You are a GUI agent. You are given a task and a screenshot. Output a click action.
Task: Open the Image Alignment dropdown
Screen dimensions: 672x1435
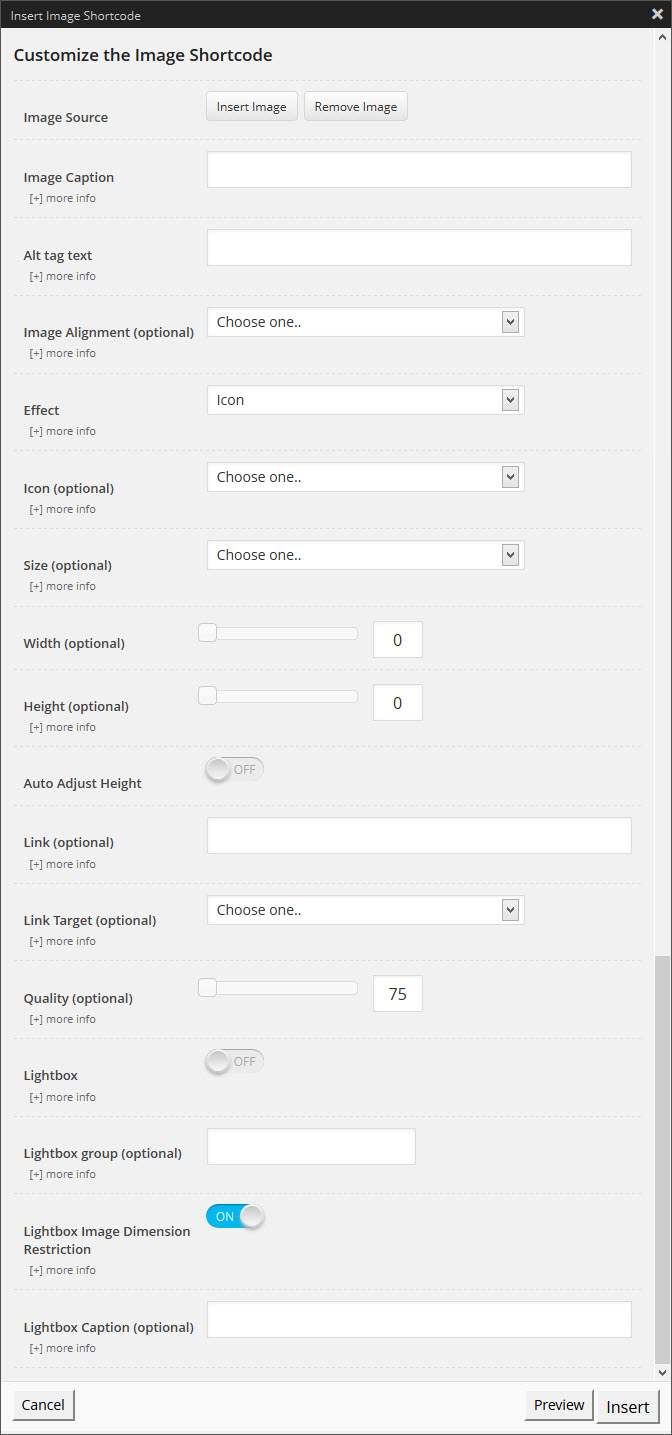365,322
